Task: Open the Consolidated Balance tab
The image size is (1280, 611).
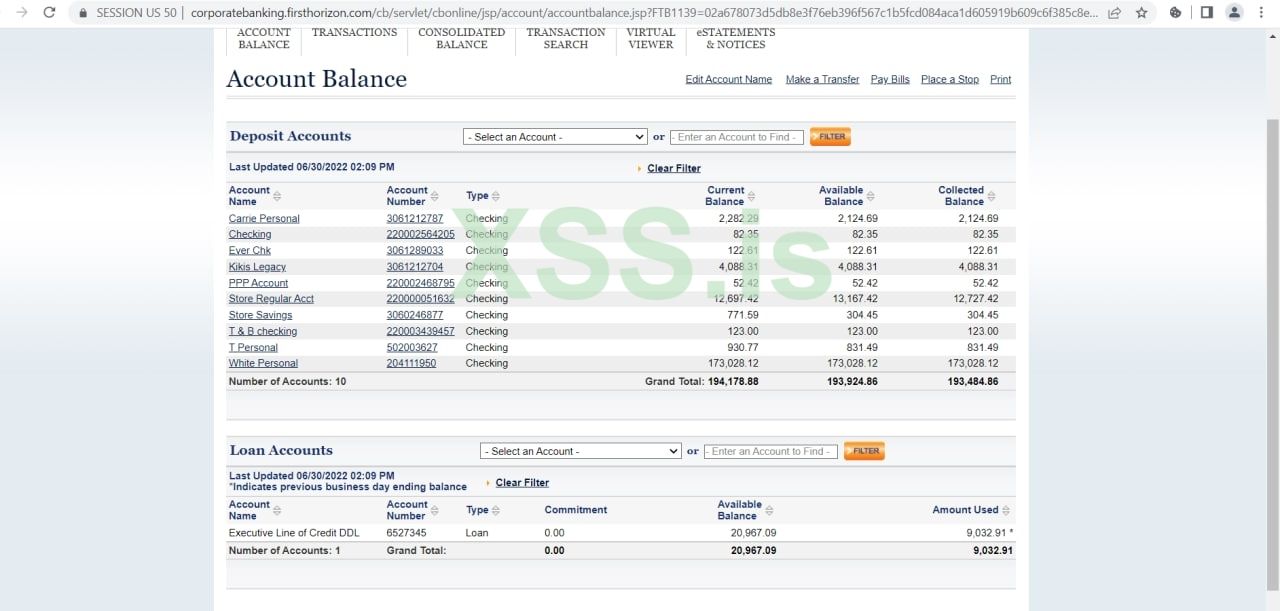Action: (461, 38)
